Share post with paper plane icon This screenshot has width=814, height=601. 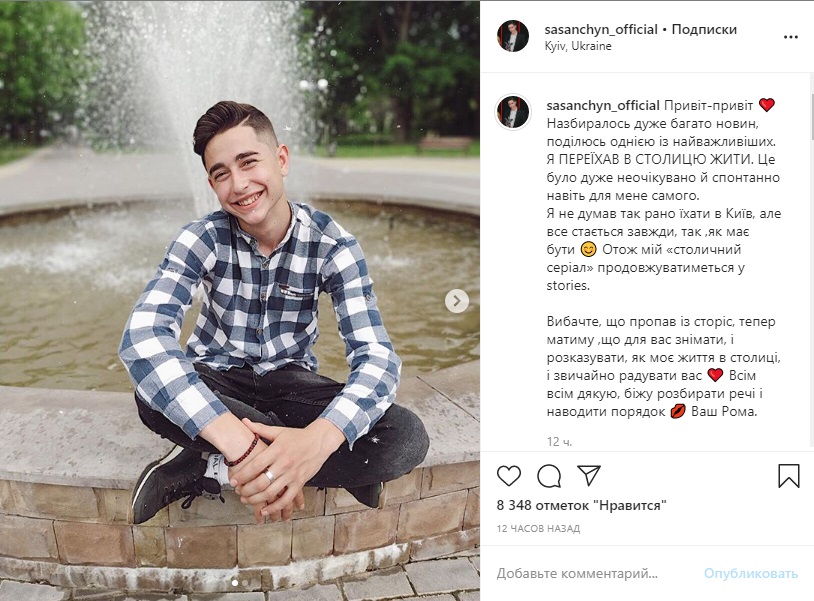[589, 475]
